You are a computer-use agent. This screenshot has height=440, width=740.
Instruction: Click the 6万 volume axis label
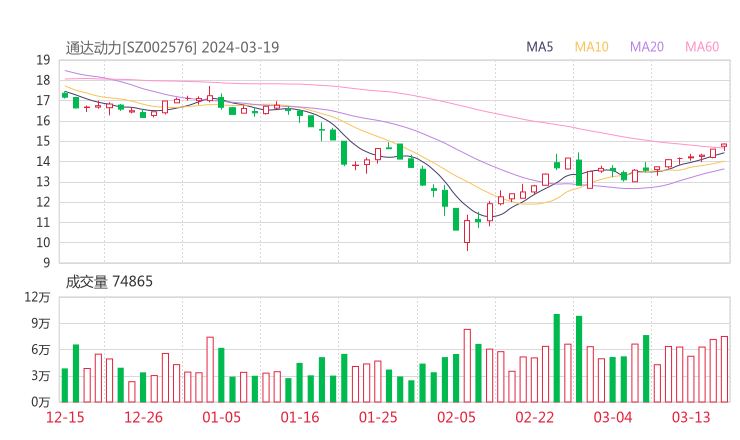coord(41,350)
